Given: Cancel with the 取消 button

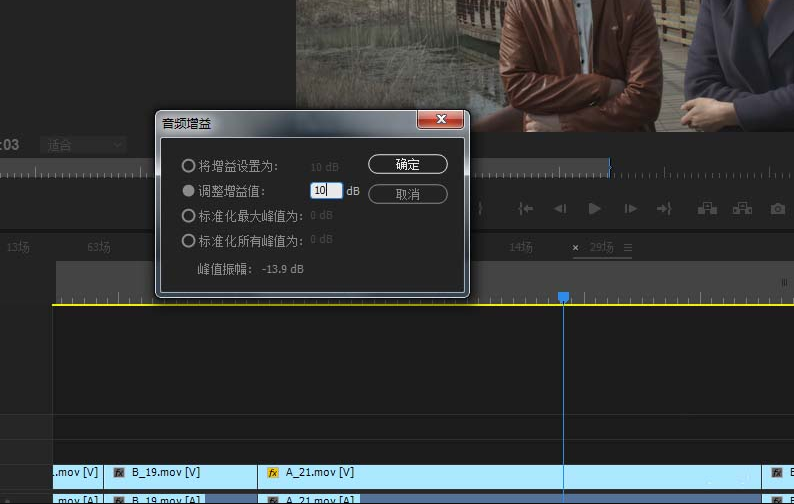Looking at the screenshot, I should pyautogui.click(x=408, y=194).
